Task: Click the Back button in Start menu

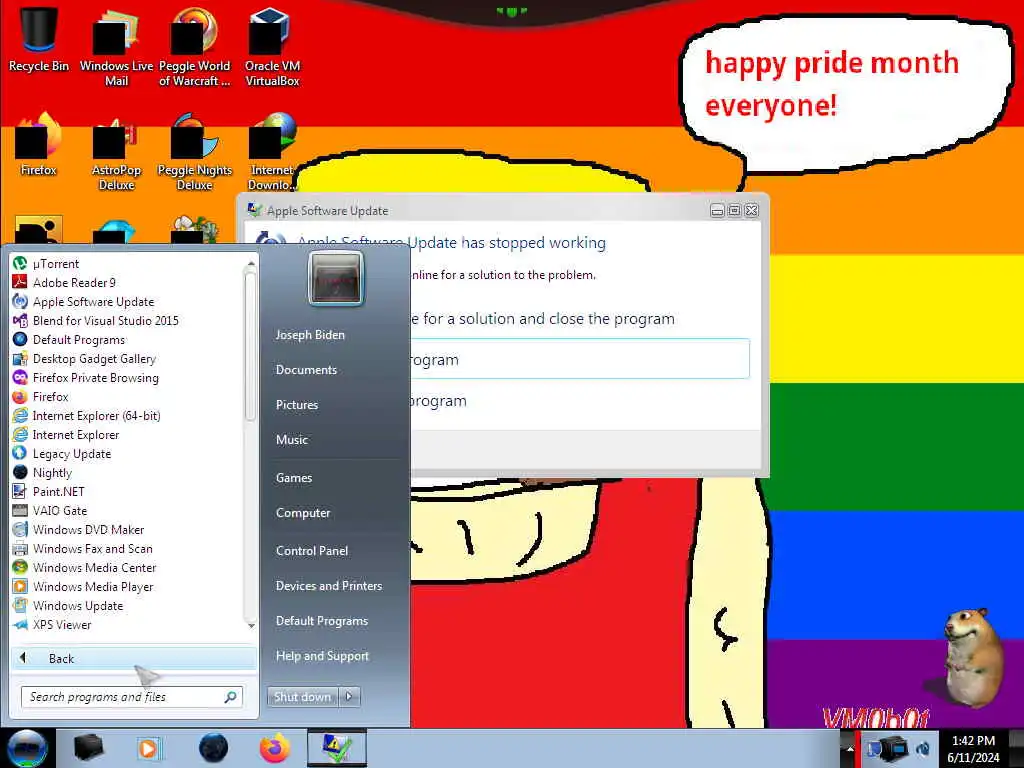Action: click(134, 658)
